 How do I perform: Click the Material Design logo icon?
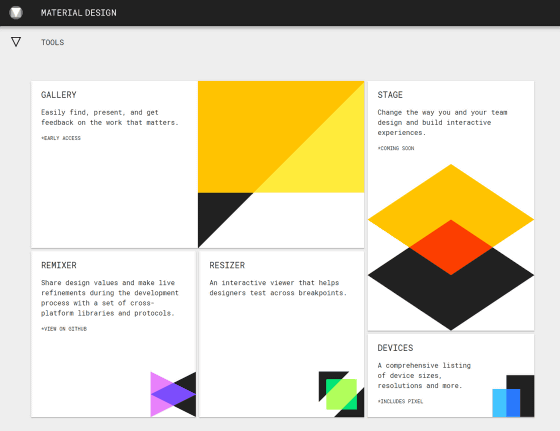[16, 13]
